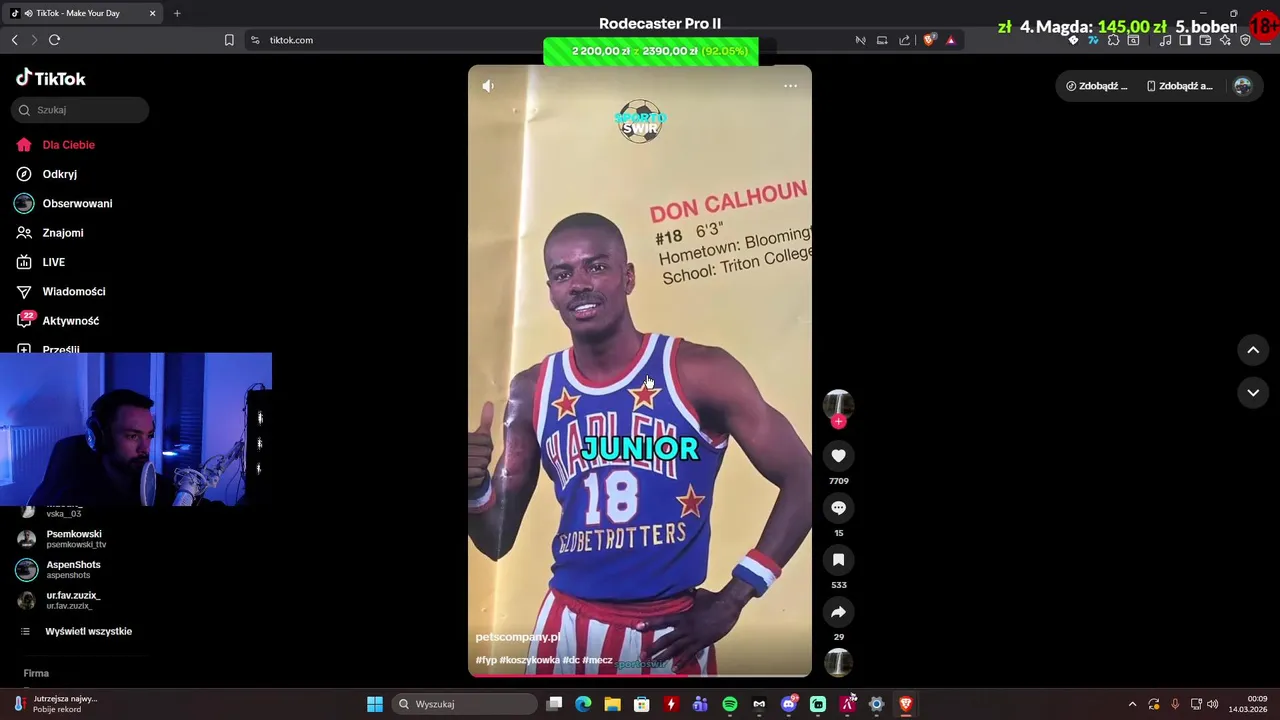1280x720 pixels.
Task: Reload the TikTok page
Action: tap(54, 40)
